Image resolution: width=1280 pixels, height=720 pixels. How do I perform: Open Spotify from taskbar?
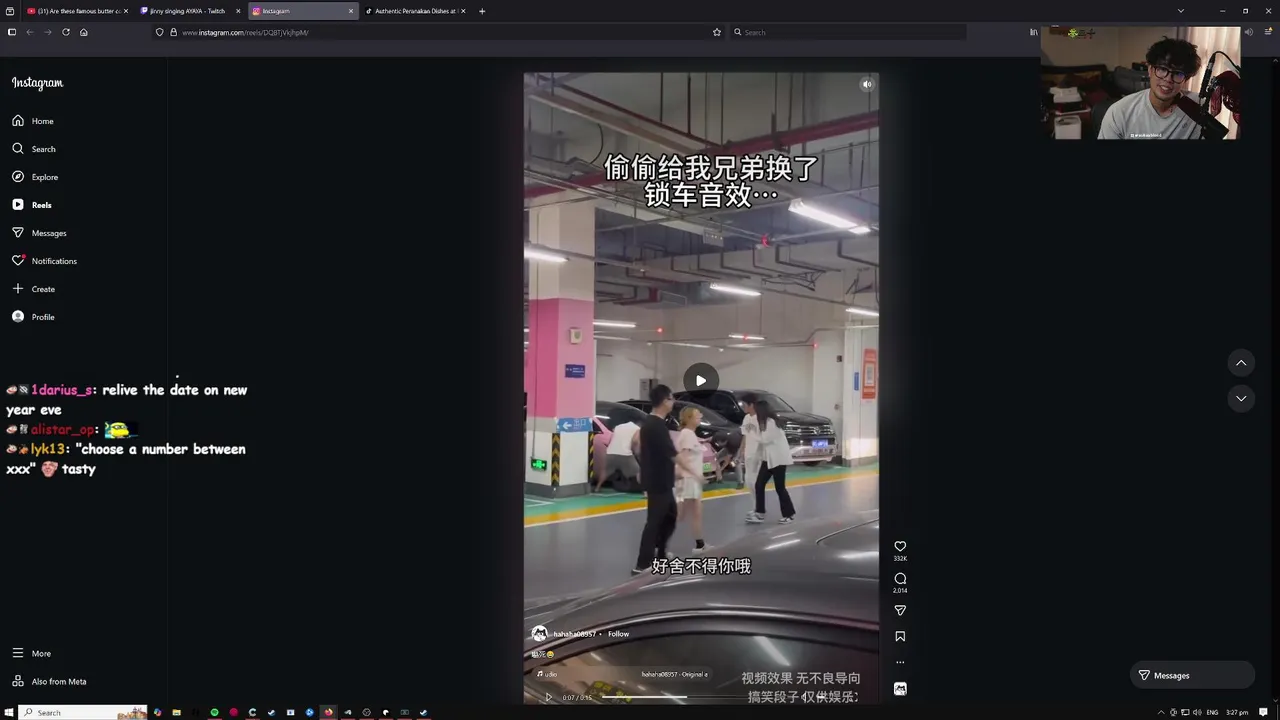tap(214, 712)
